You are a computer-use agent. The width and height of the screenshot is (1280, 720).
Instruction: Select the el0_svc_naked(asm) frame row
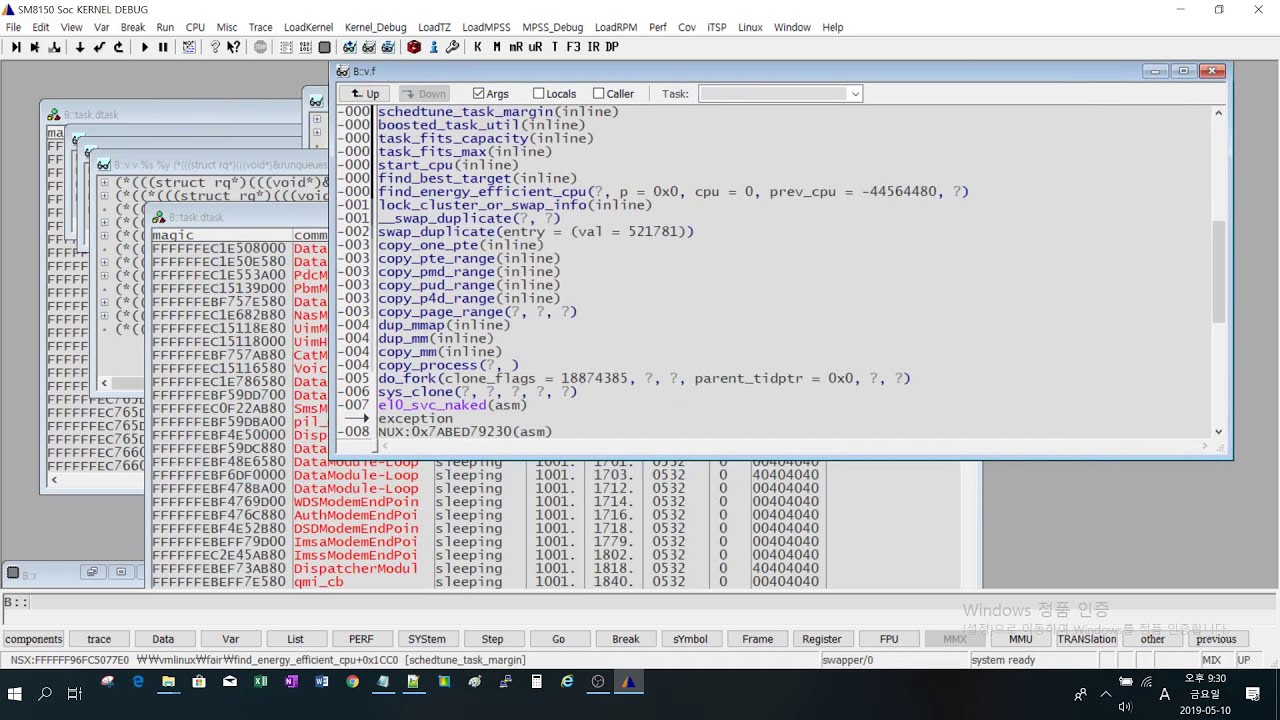(452, 405)
